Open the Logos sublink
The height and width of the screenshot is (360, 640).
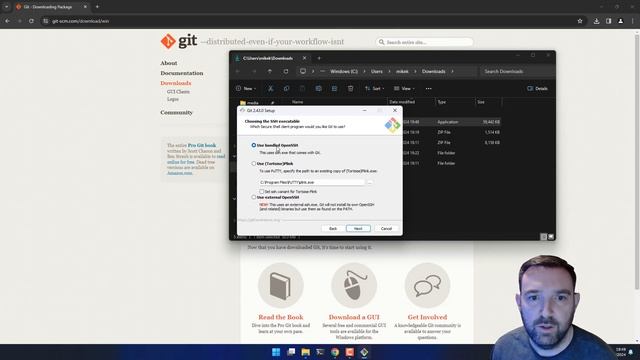click(173, 99)
